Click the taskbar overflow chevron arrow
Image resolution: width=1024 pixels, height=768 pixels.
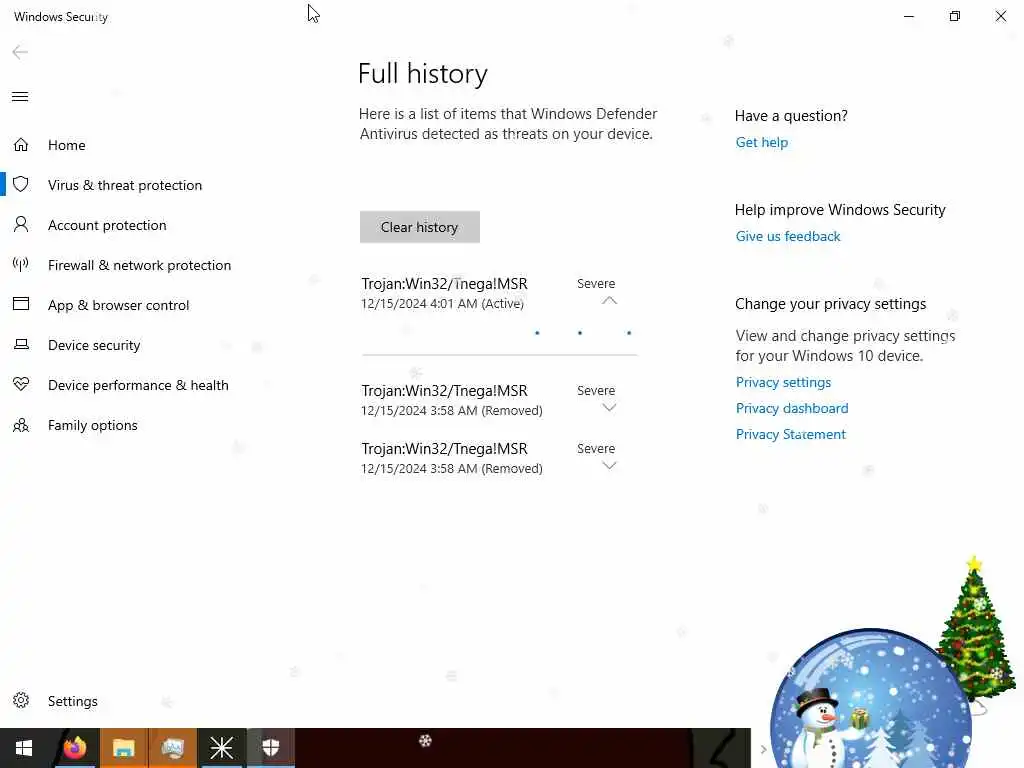pos(763,749)
